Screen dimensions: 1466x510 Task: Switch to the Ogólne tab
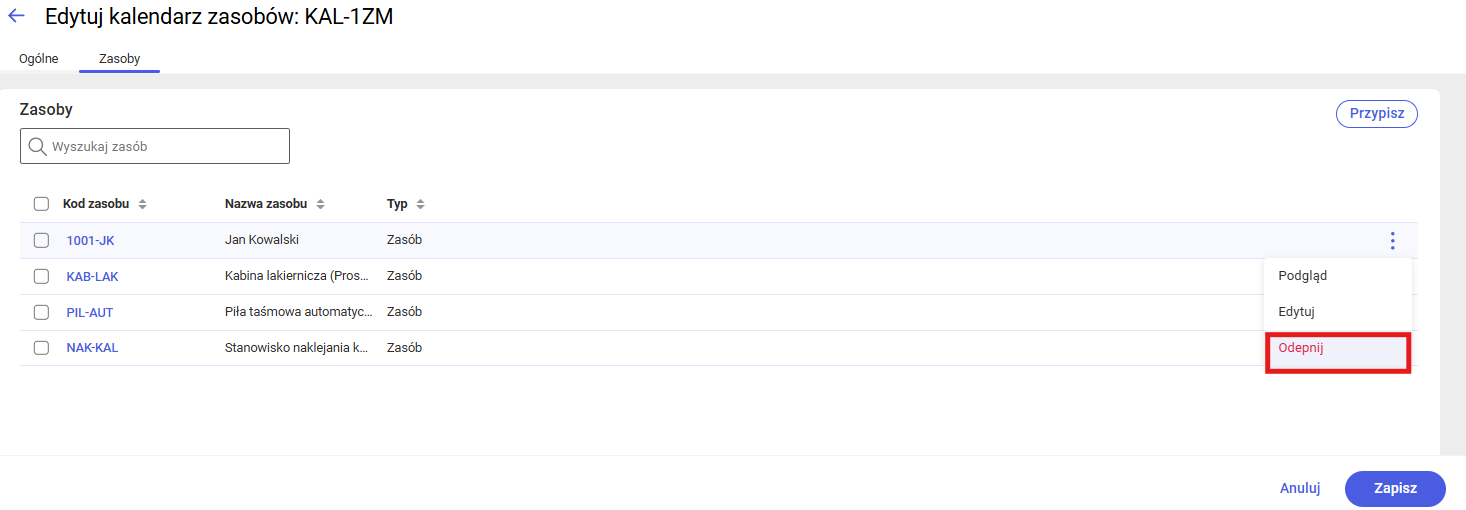coord(39,59)
